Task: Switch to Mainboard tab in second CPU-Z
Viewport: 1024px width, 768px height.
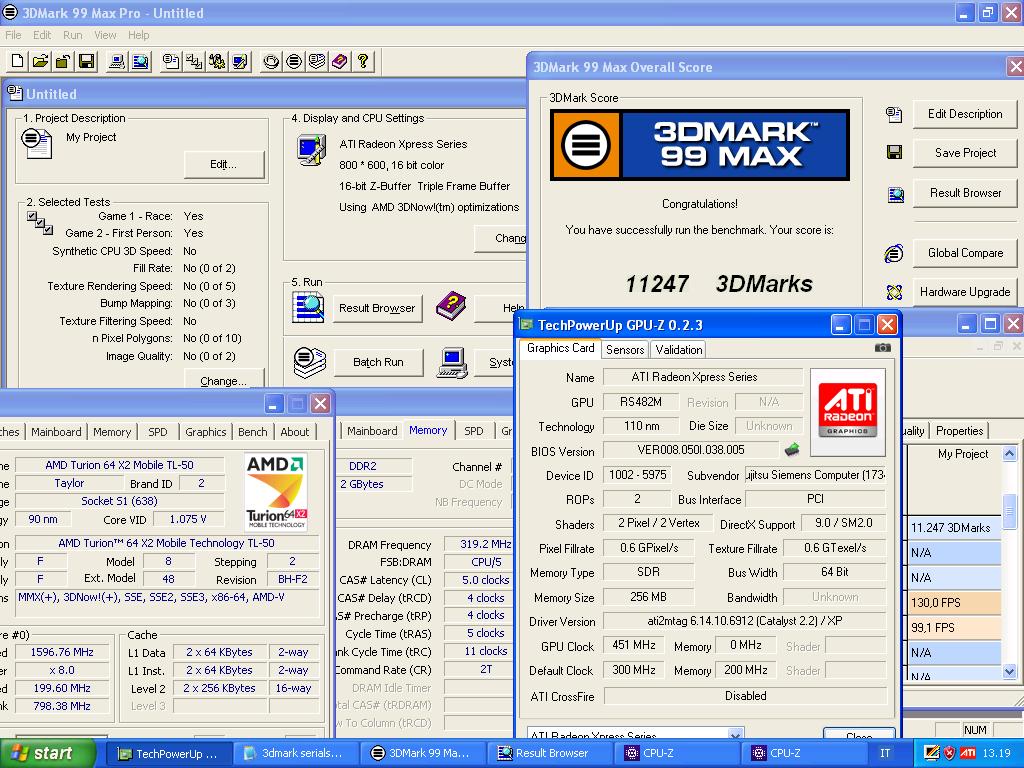Action: pos(372,431)
